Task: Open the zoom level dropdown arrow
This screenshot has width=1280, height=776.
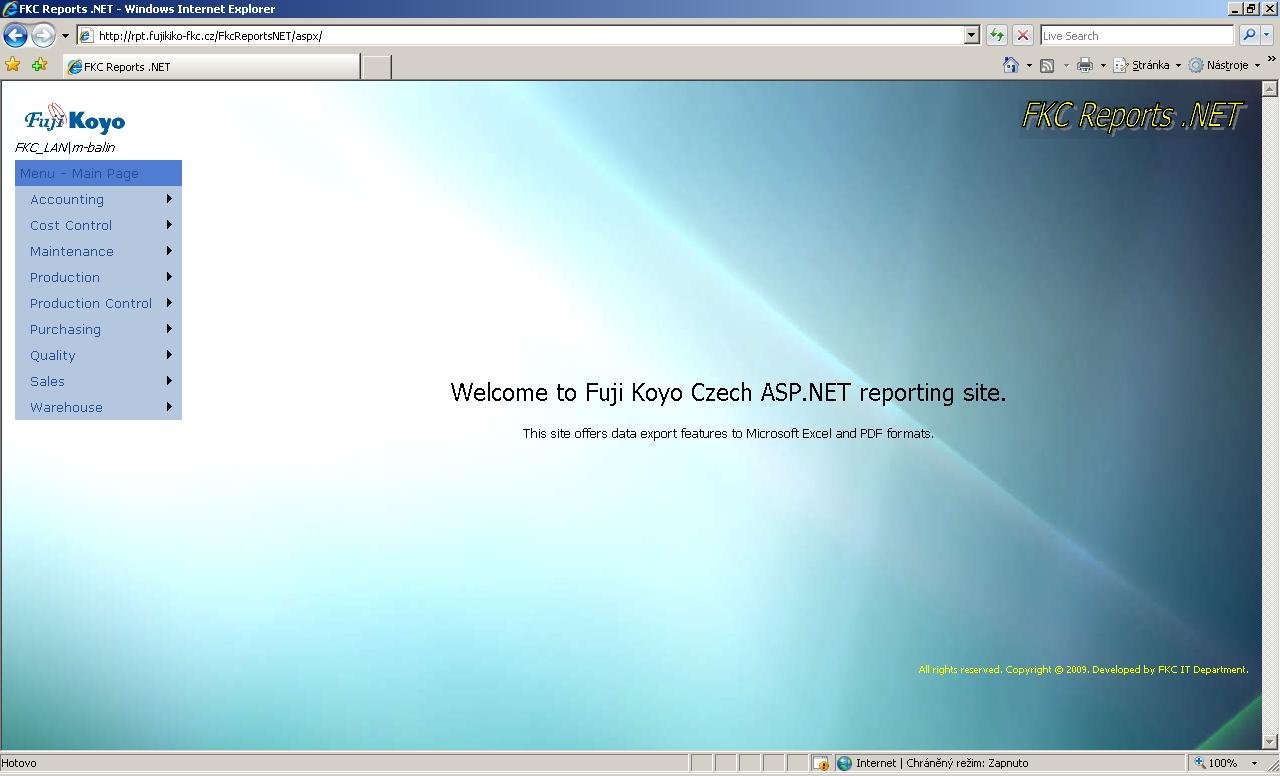Action: [1256, 763]
